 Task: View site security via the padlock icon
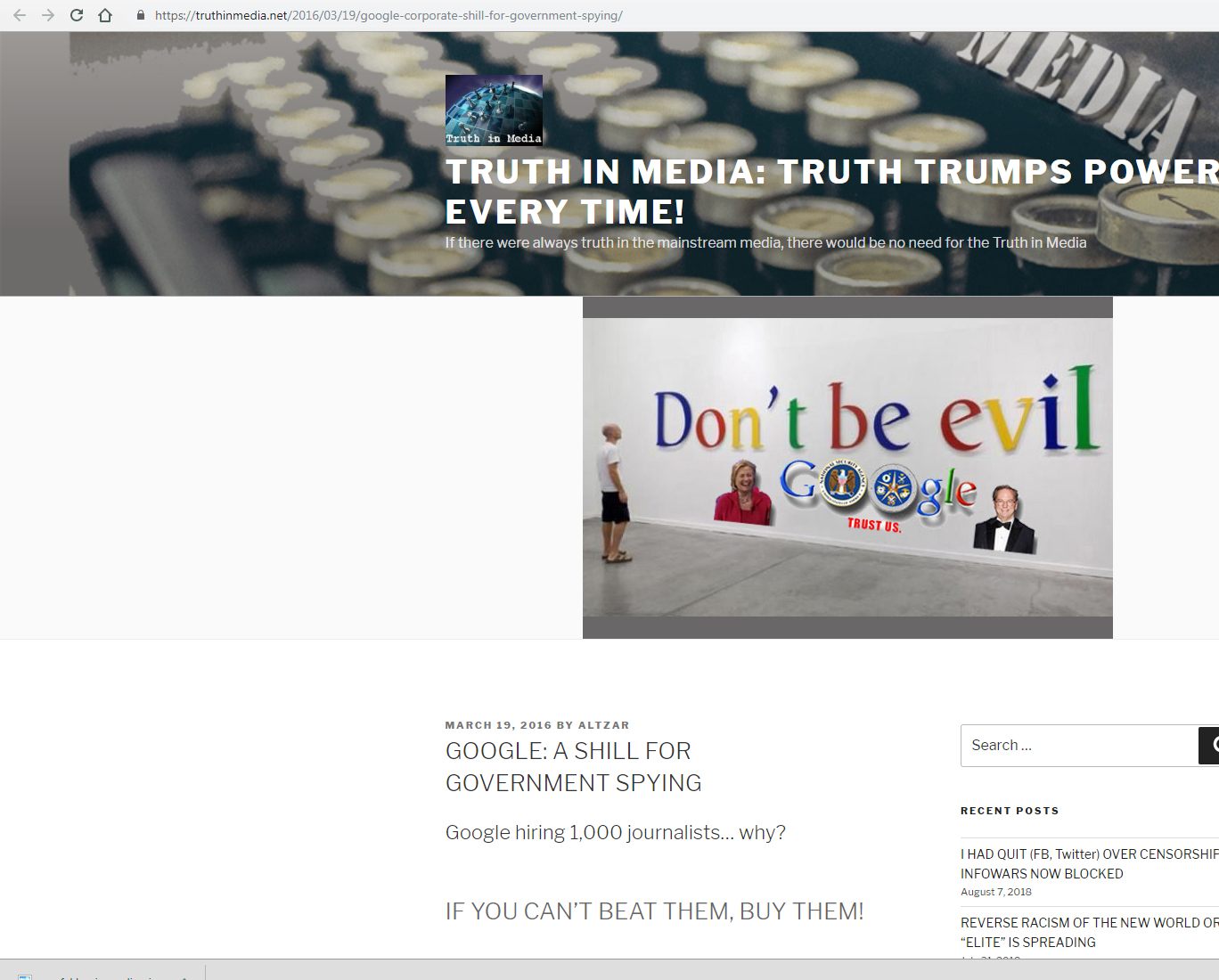point(141,15)
